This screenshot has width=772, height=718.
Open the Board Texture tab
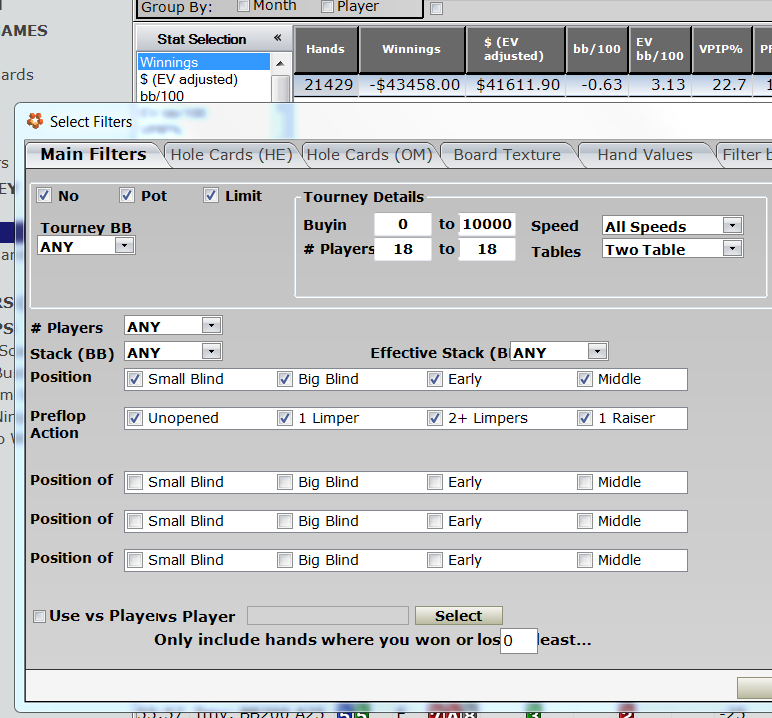click(507, 155)
